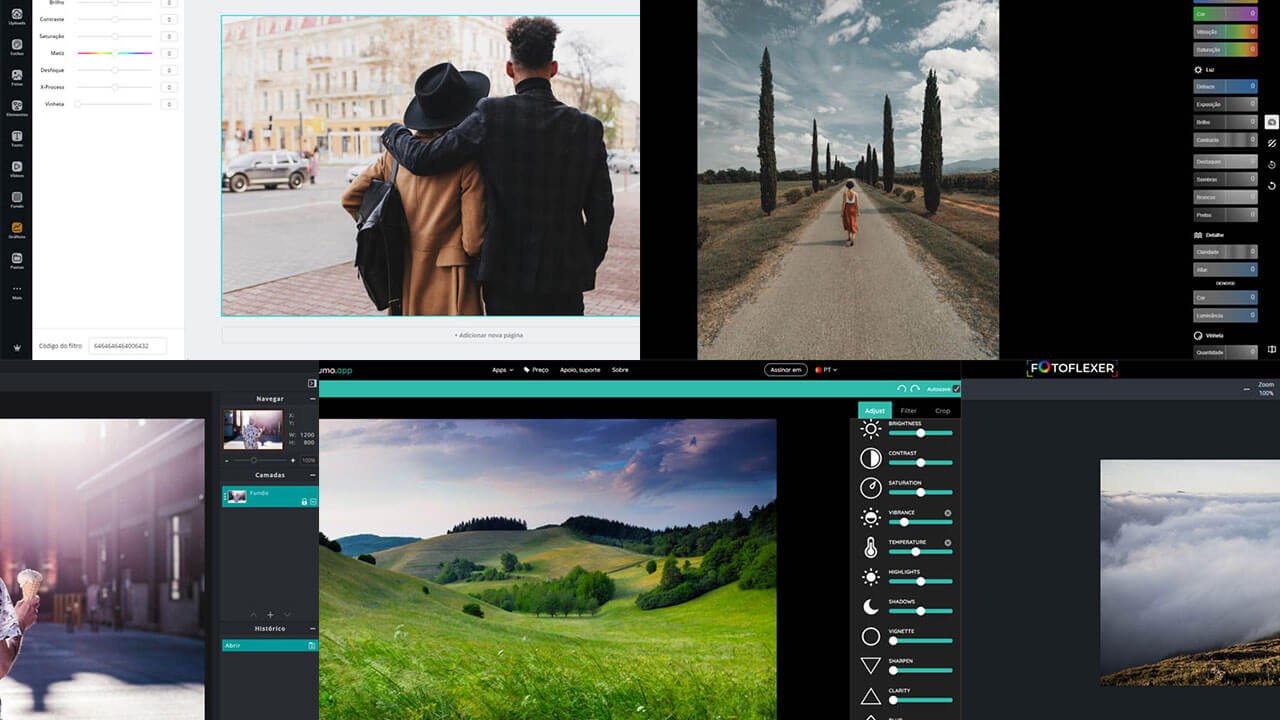Image resolution: width=1280 pixels, height=720 pixels.
Task: Click the Brightness sun icon
Action: [871, 429]
